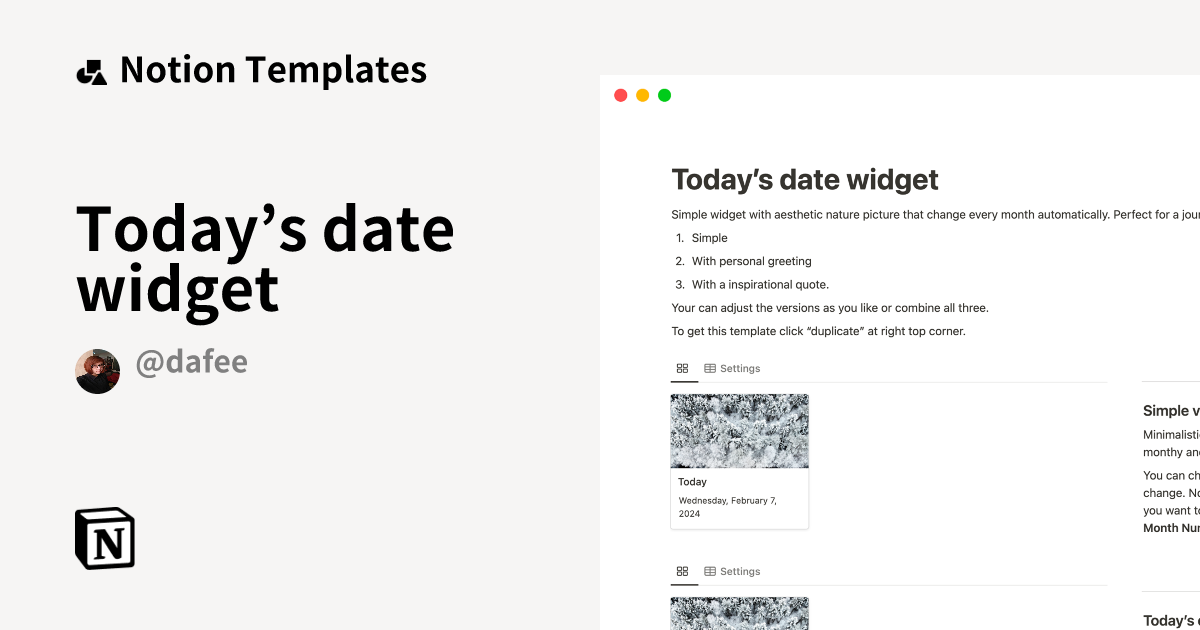Viewport: 1200px width, 630px height.
Task: Click the black Notion N cube logo
Action: coord(105,539)
